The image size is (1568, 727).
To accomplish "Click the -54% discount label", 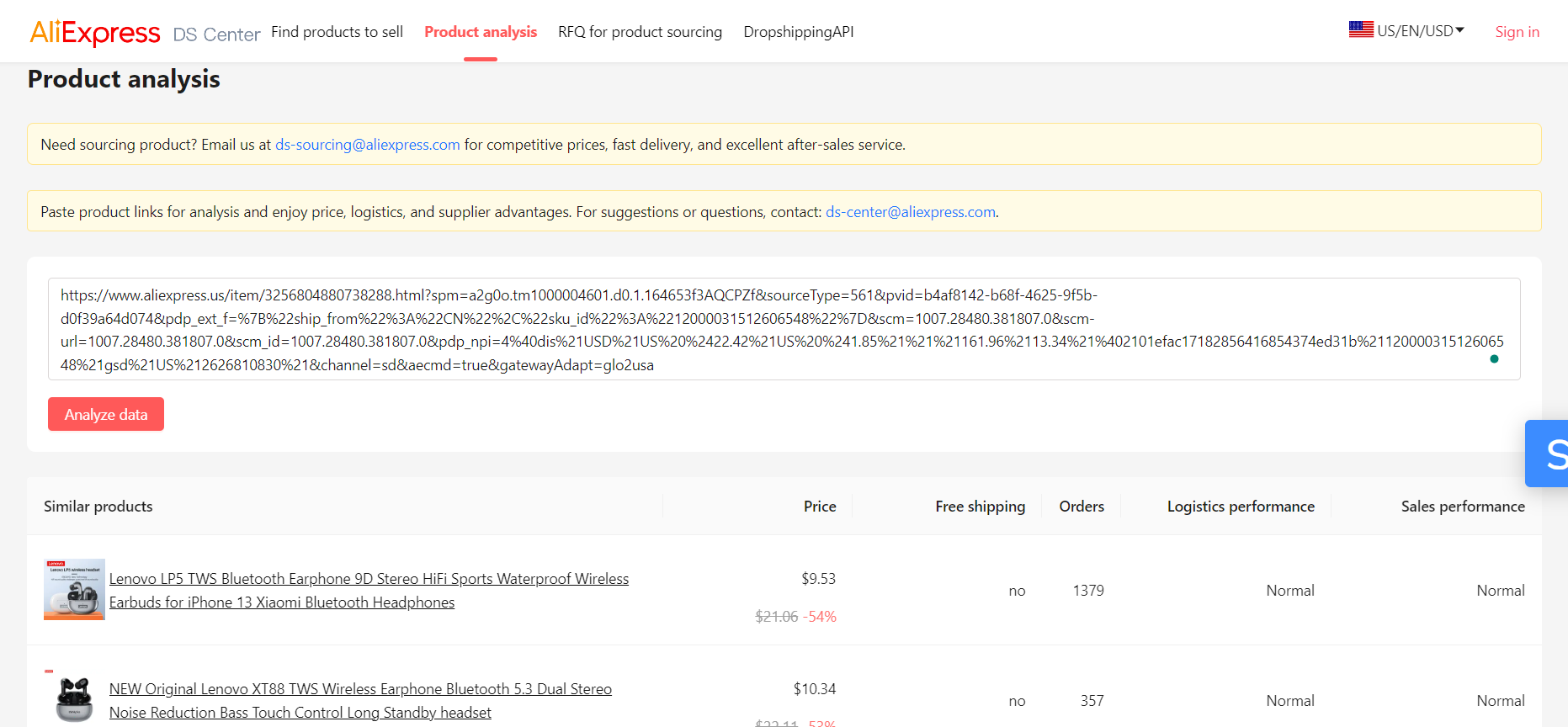I will [820, 617].
